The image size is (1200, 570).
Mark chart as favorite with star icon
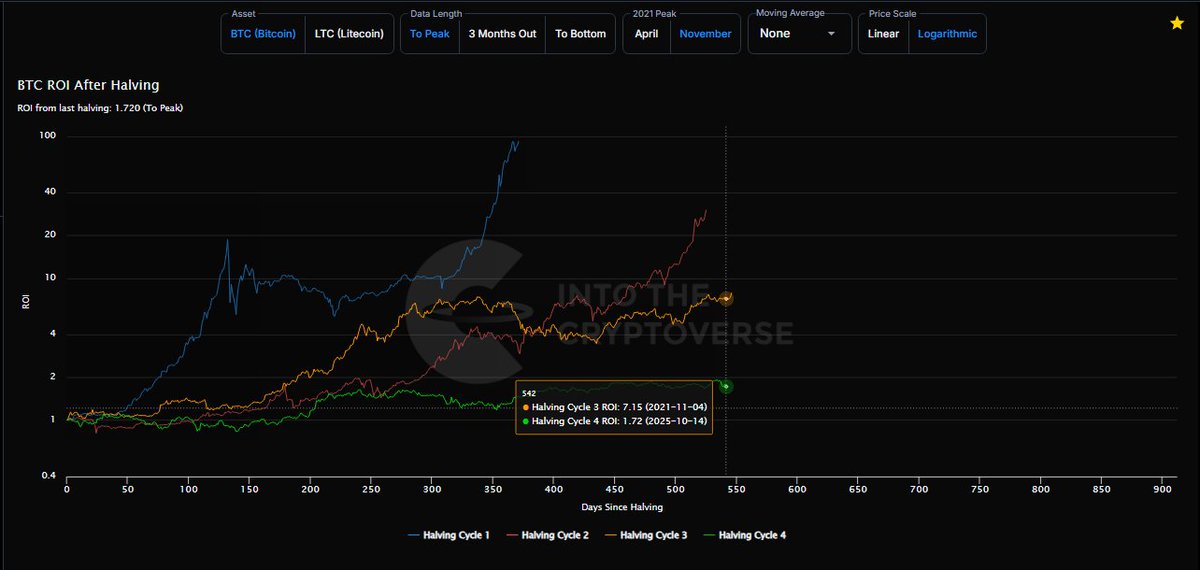pyautogui.click(x=1177, y=23)
